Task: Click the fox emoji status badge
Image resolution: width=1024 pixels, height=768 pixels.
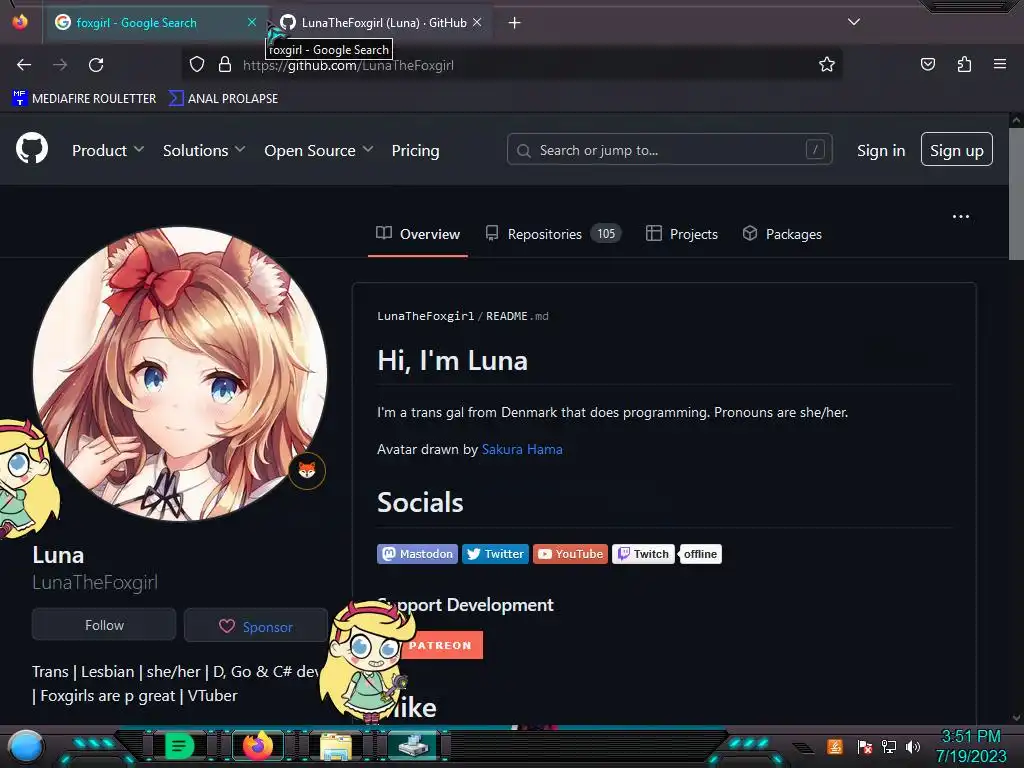Action: coord(307,470)
